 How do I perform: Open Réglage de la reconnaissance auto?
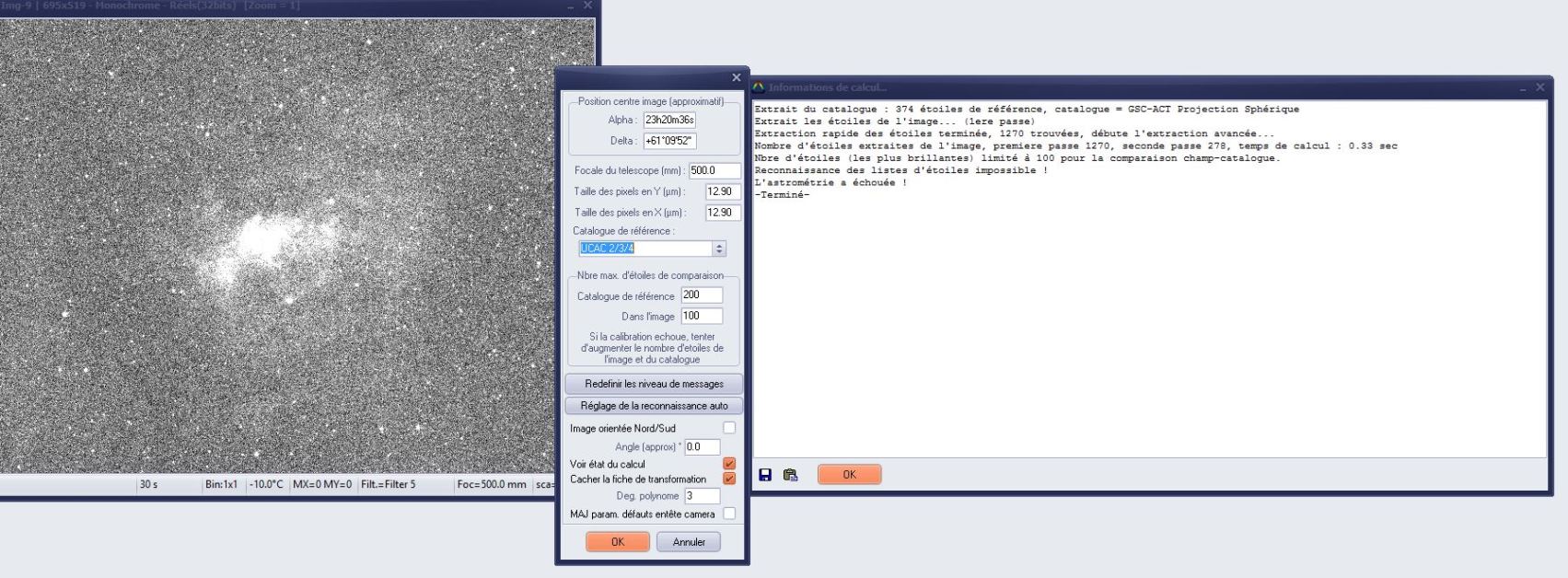[x=654, y=406]
